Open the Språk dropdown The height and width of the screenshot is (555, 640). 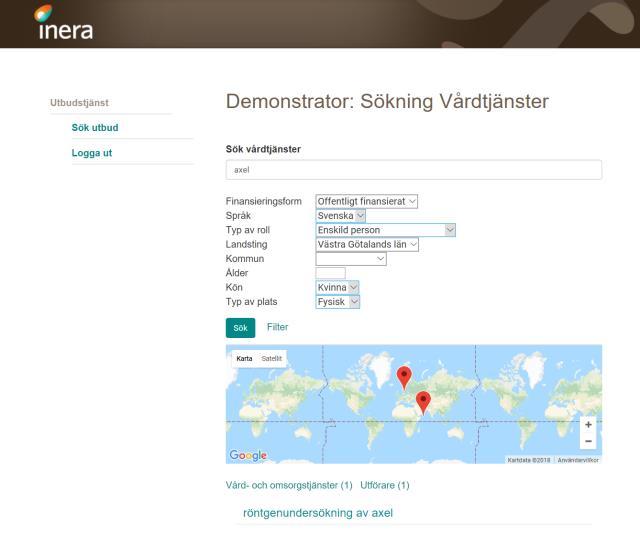pyautogui.click(x=340, y=215)
